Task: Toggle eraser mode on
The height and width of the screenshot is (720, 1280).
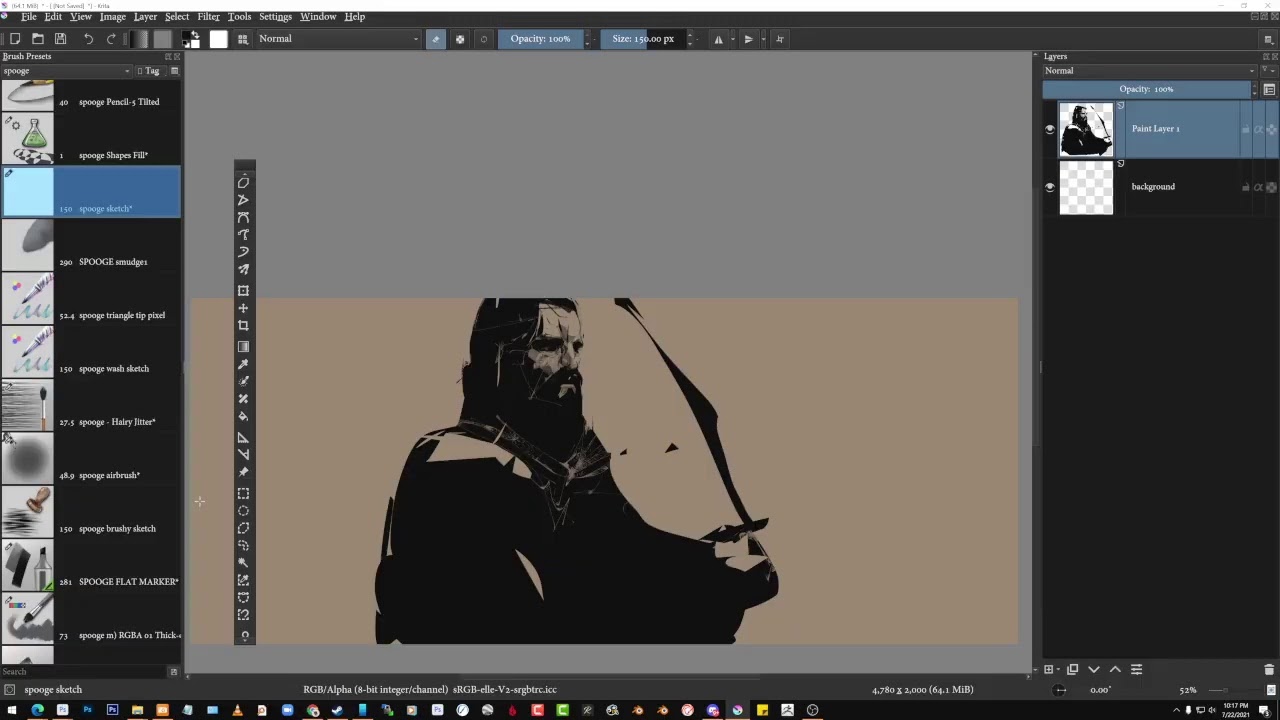Action: coord(435,39)
